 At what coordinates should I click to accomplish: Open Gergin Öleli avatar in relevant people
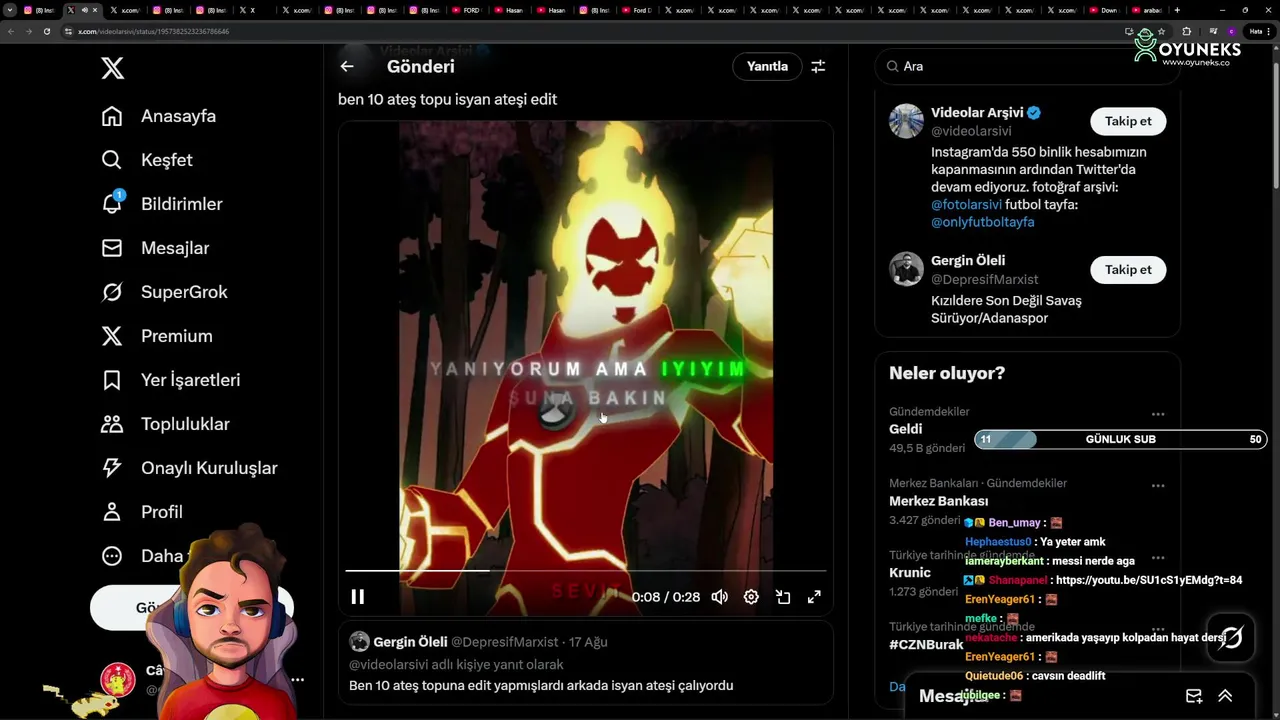[x=906, y=269]
